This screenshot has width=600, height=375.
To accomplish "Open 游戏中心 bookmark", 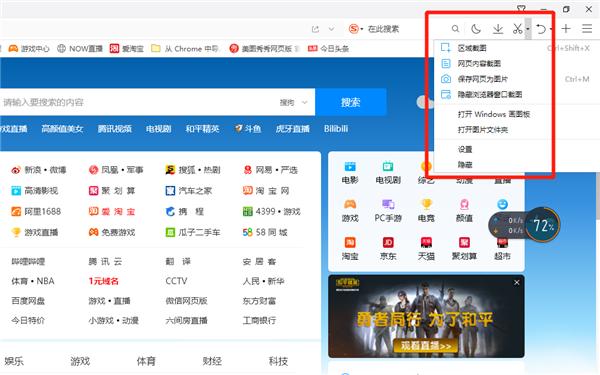I will [x=29, y=49].
